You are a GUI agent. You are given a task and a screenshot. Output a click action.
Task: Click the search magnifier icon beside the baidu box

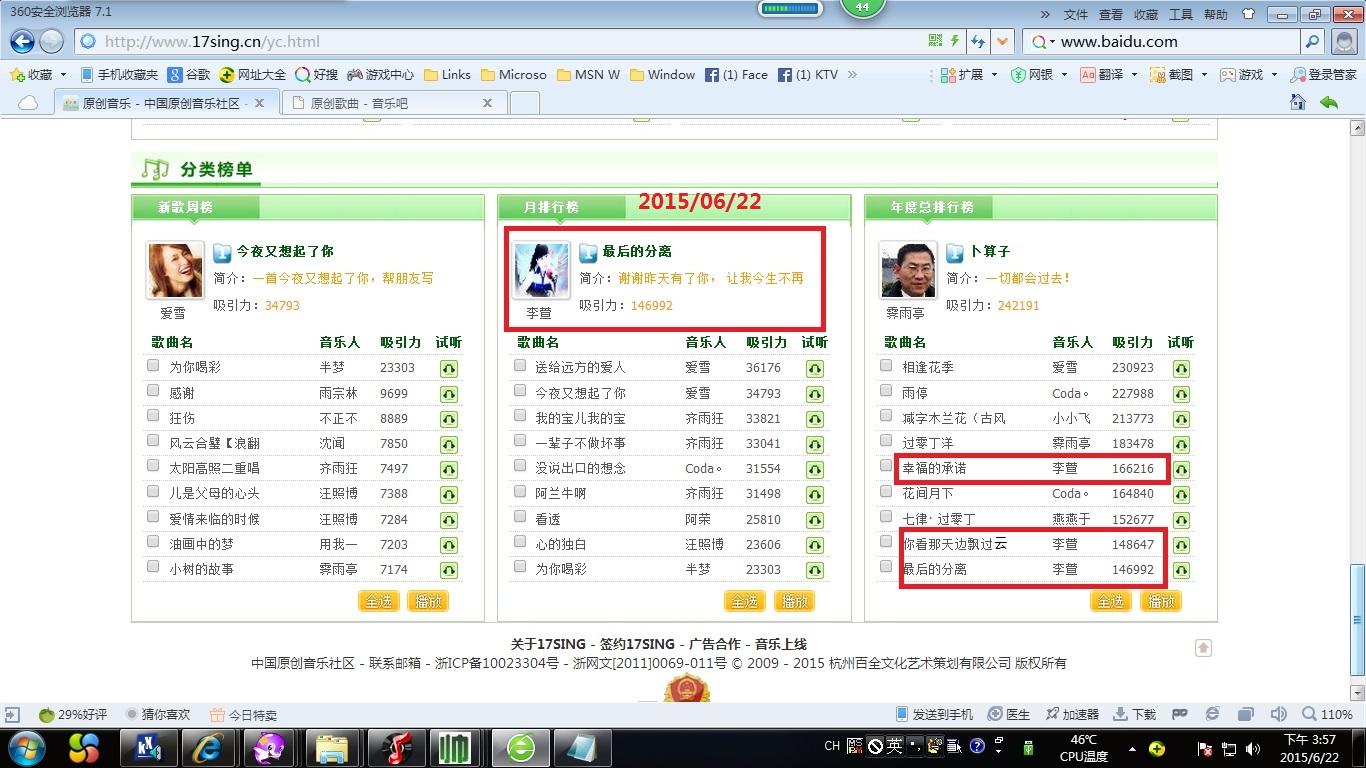click(x=1312, y=42)
